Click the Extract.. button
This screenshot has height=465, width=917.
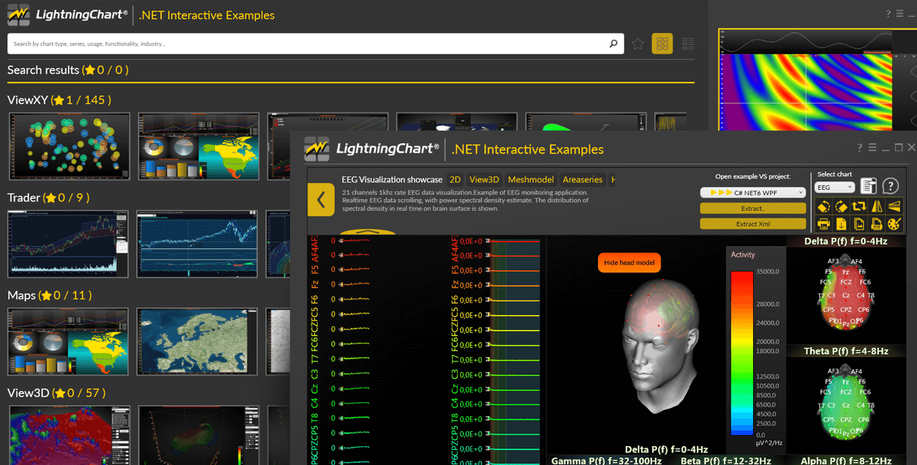pos(753,208)
